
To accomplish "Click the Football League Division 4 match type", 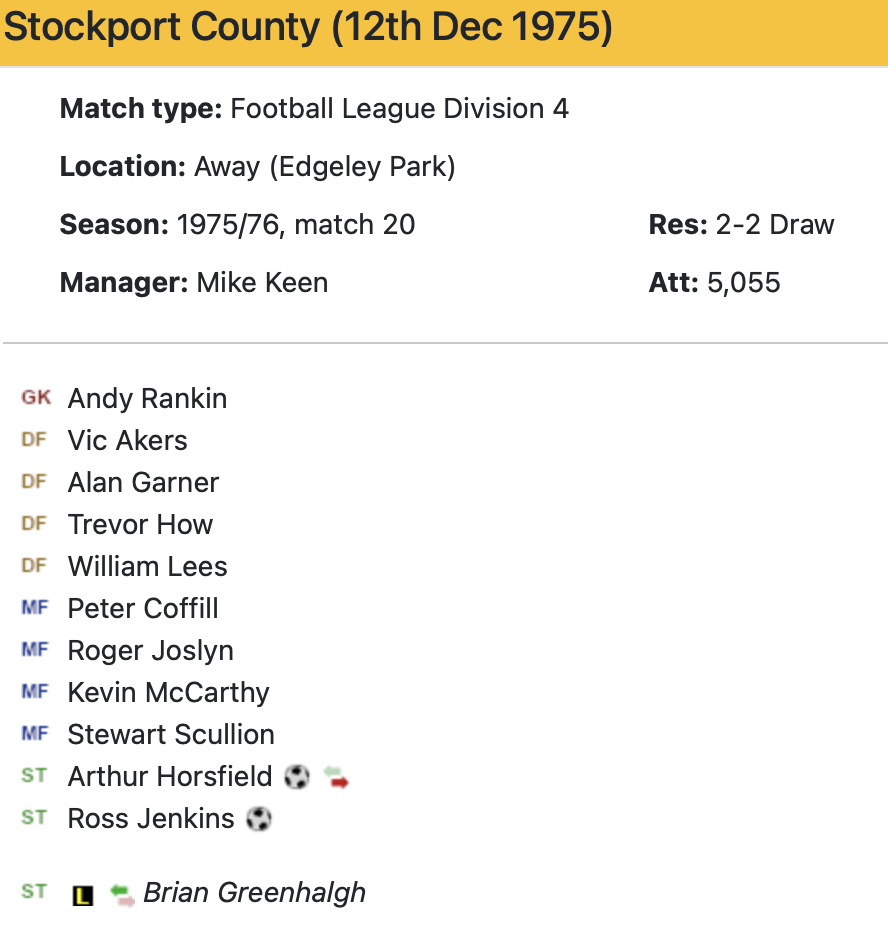I will point(399,109).
